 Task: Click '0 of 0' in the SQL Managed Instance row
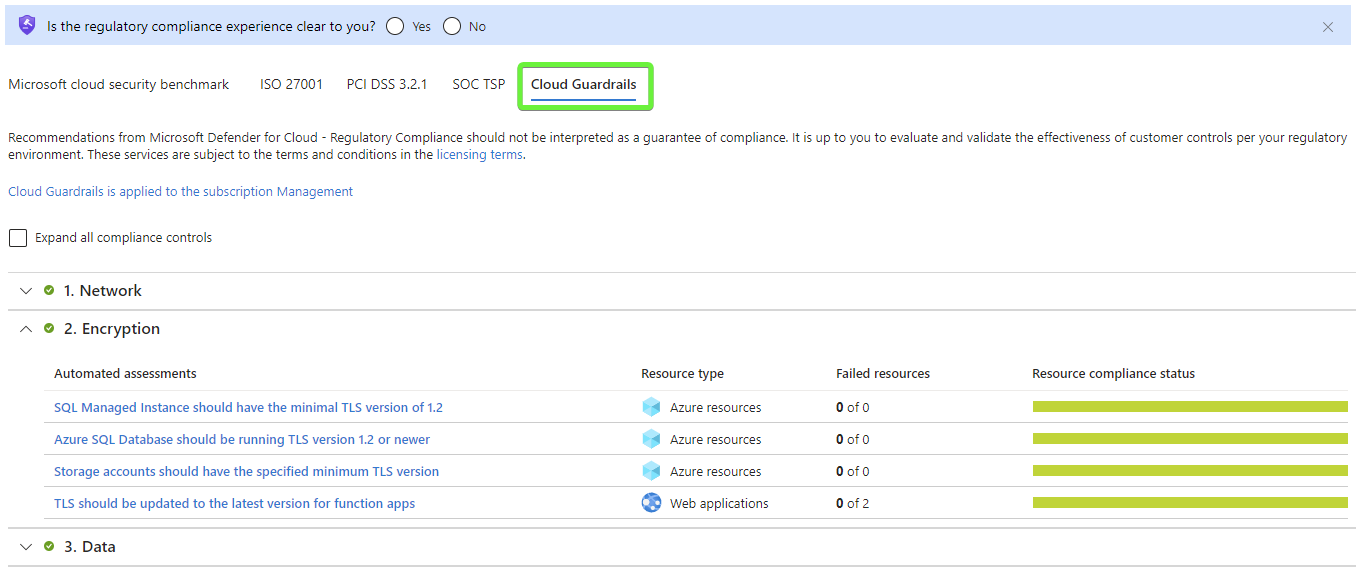853,407
